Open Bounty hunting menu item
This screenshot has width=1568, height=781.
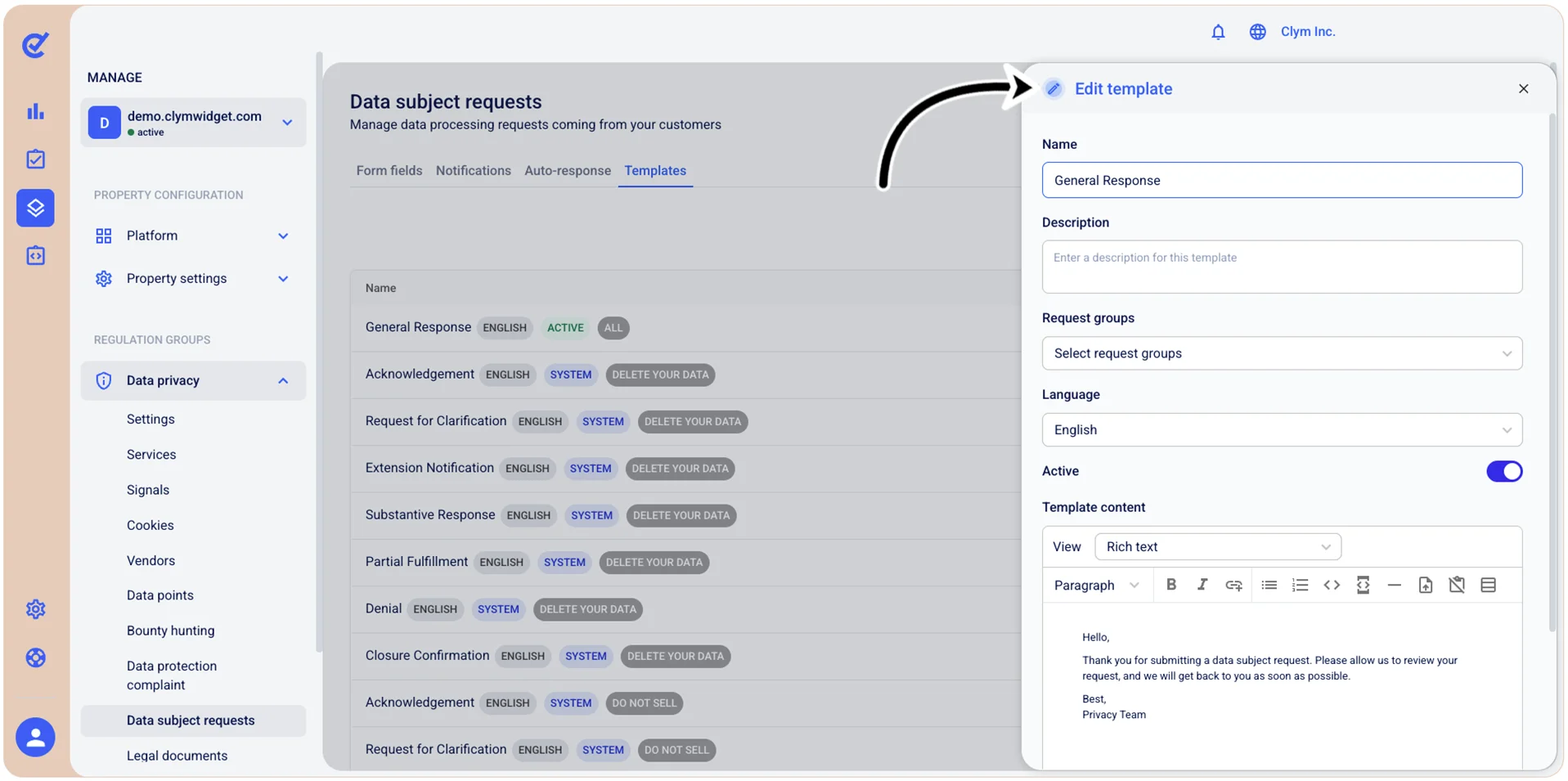170,631
